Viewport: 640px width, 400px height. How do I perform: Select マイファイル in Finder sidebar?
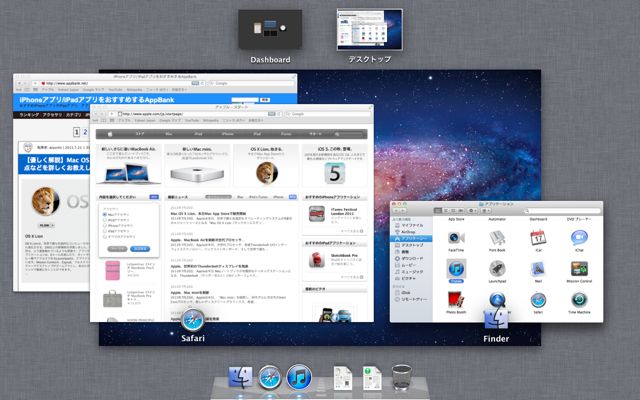click(x=411, y=225)
